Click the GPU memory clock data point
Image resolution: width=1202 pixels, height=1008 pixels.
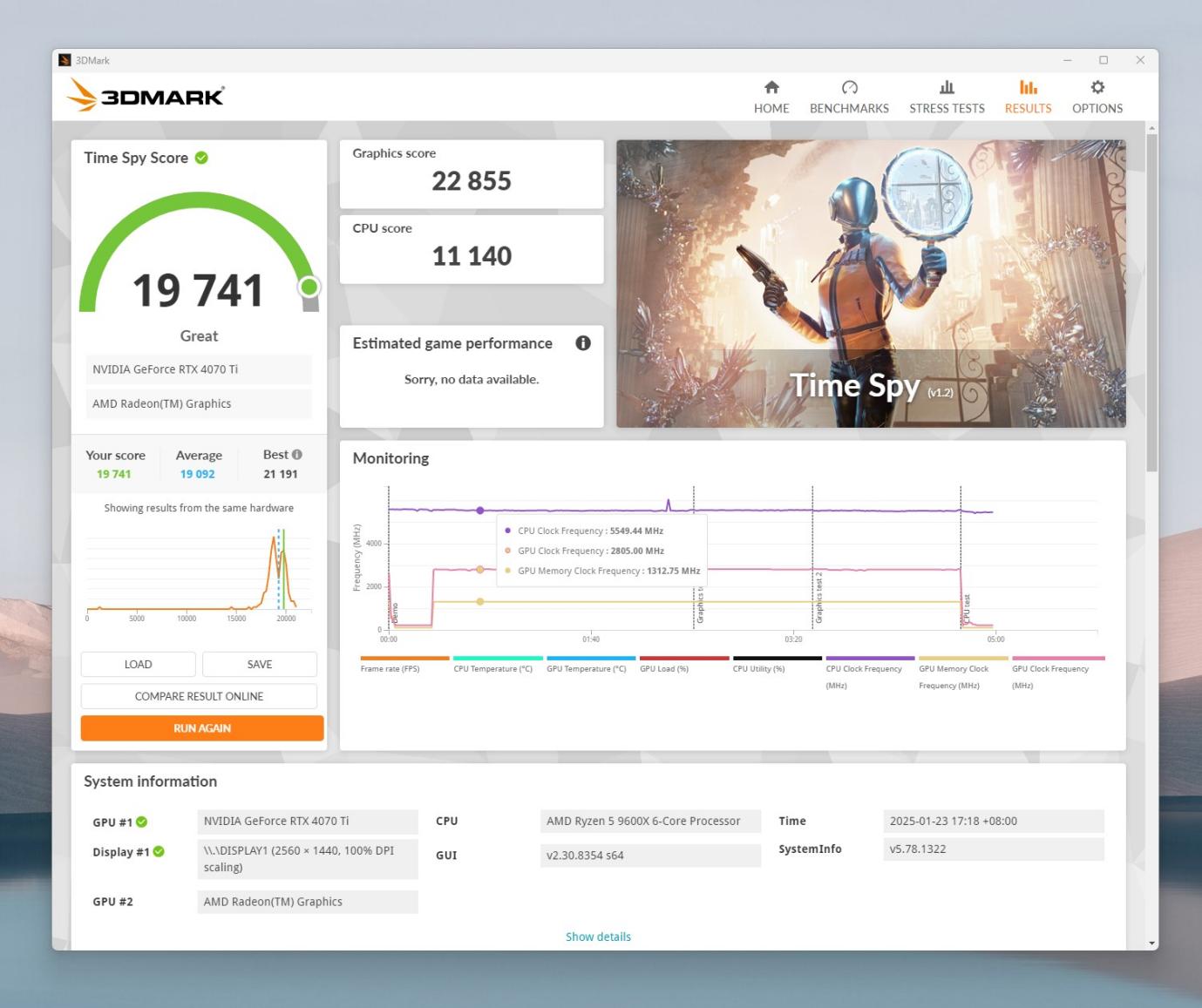point(480,602)
